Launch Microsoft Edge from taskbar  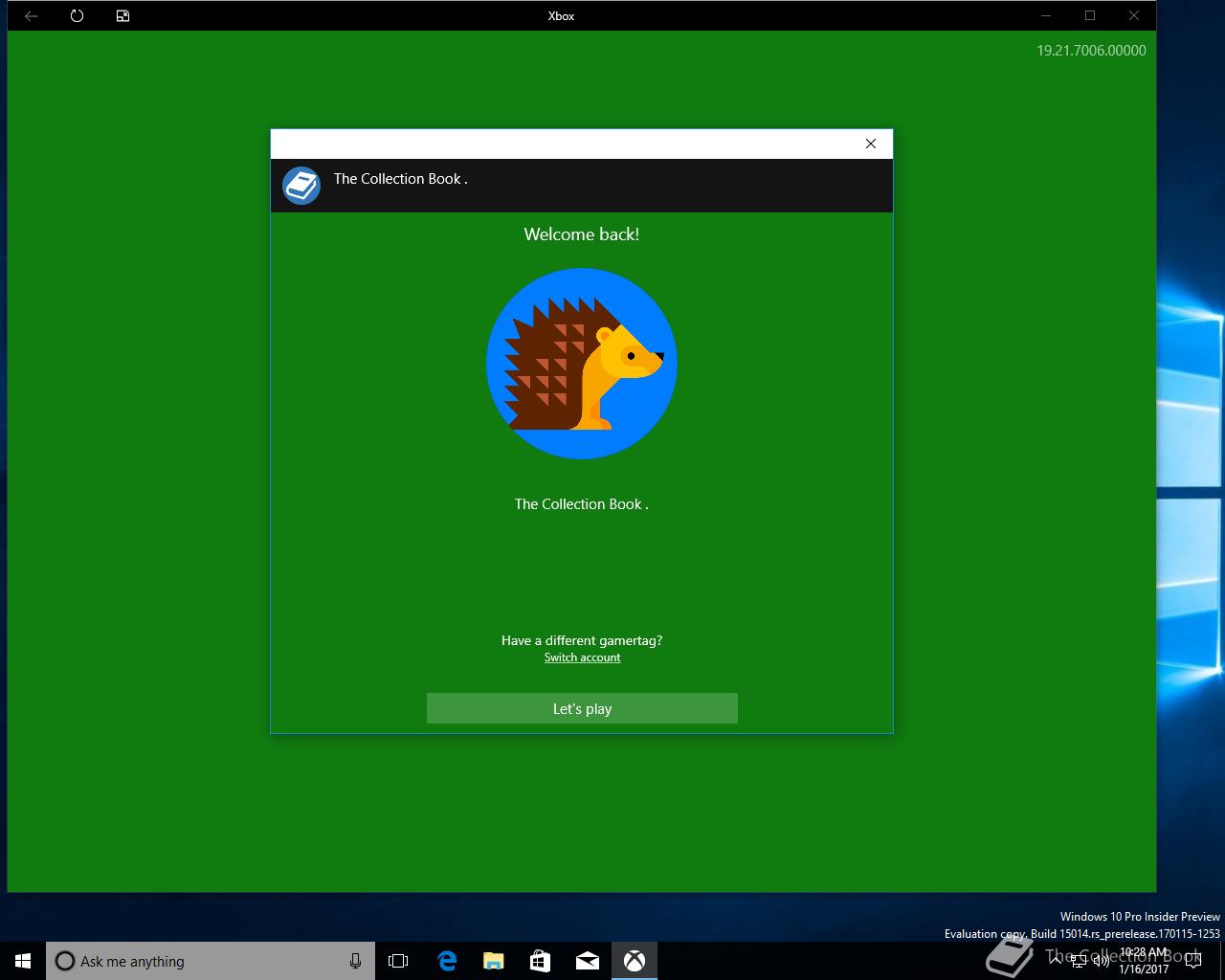click(447, 961)
